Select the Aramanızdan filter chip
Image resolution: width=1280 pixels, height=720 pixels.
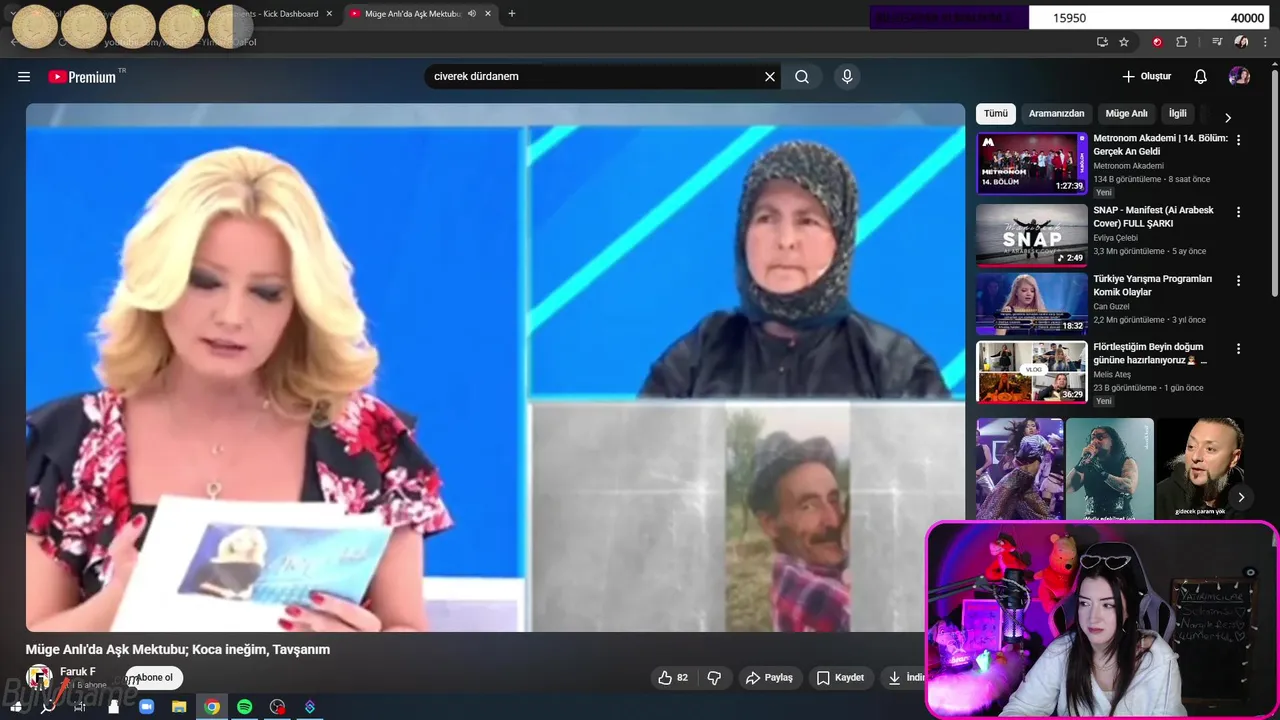click(1056, 114)
